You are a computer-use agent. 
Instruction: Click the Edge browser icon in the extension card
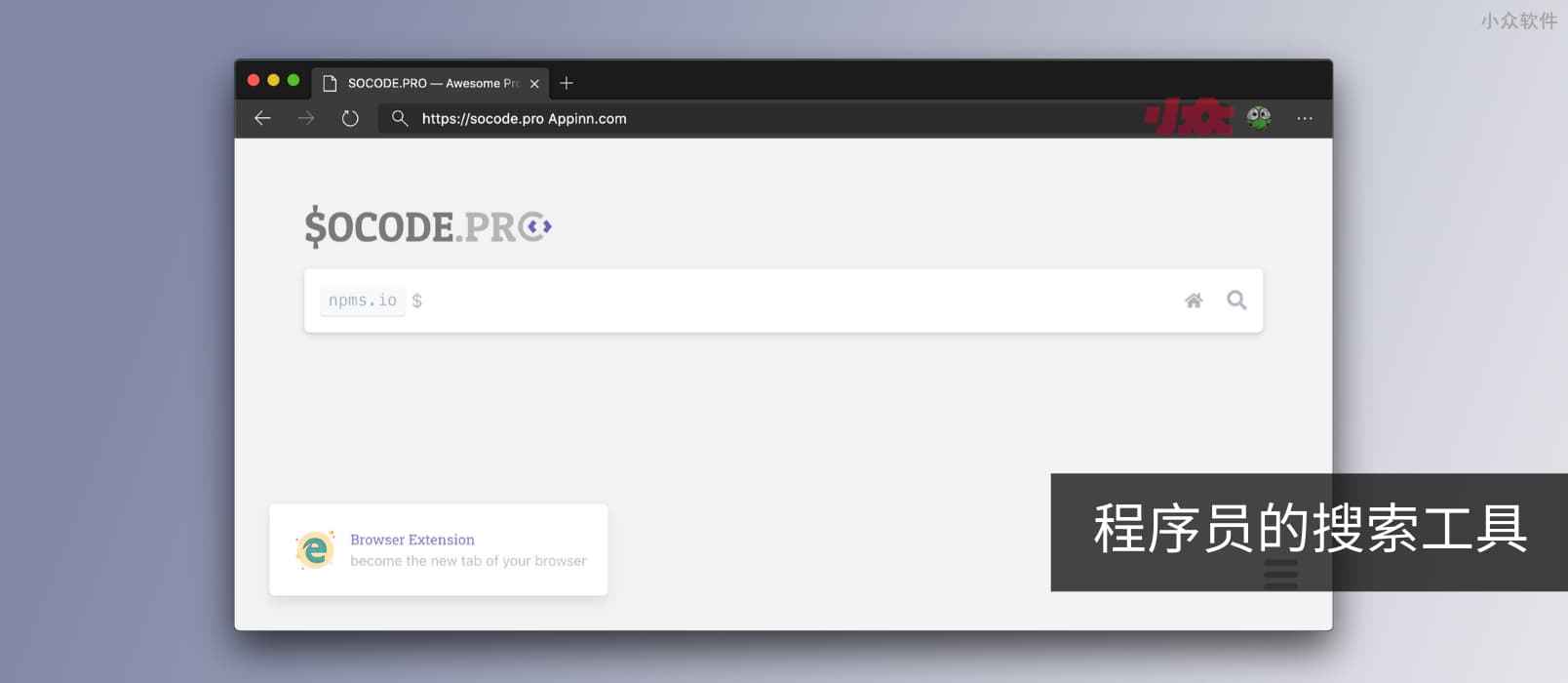[x=314, y=550]
